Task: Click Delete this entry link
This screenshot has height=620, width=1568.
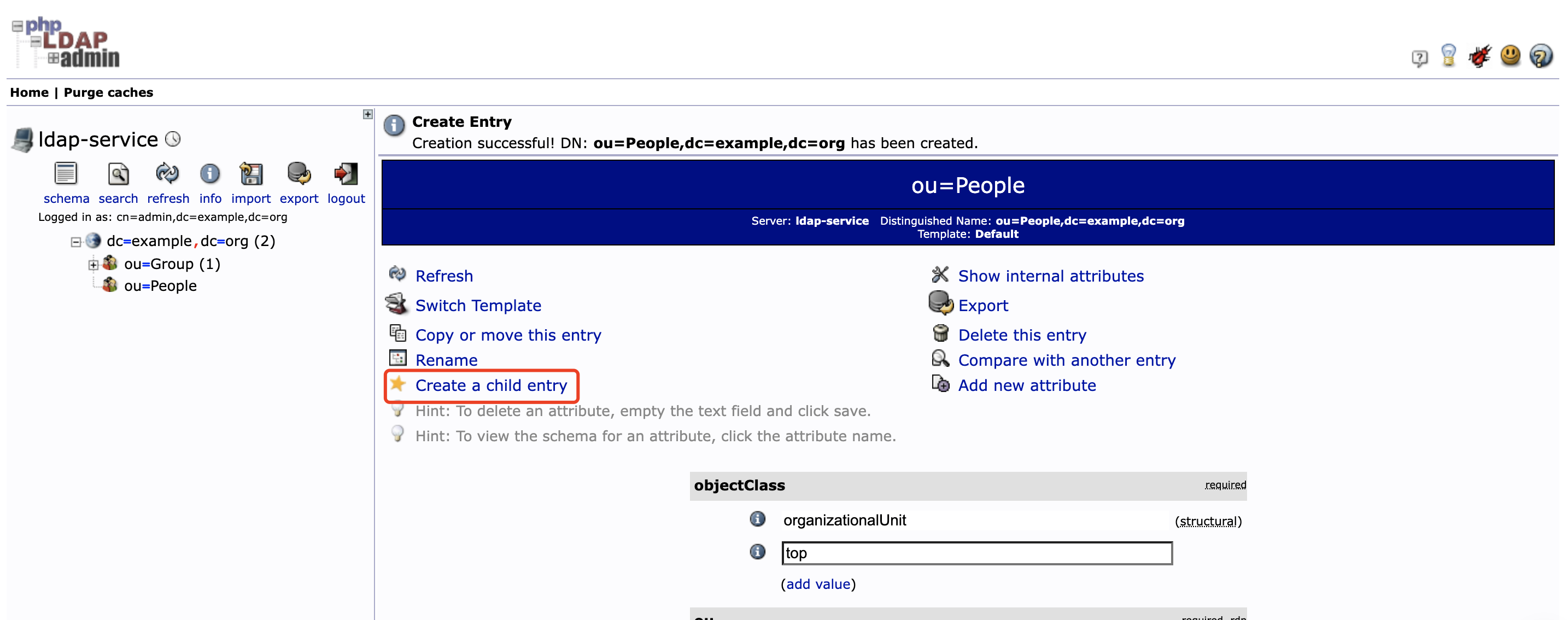Action: (x=1021, y=335)
